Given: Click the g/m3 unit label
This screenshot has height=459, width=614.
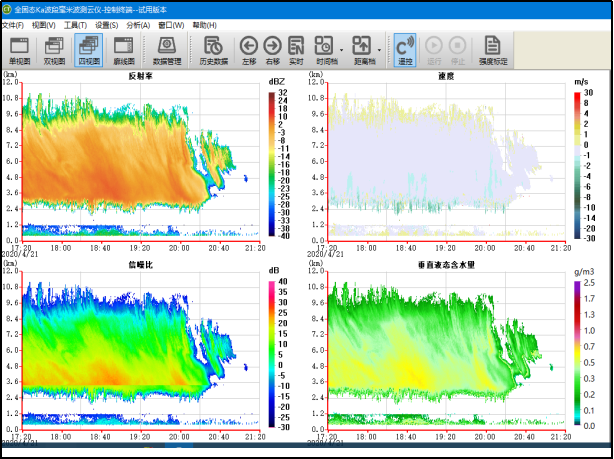Looking at the screenshot, I should click(x=584, y=271).
